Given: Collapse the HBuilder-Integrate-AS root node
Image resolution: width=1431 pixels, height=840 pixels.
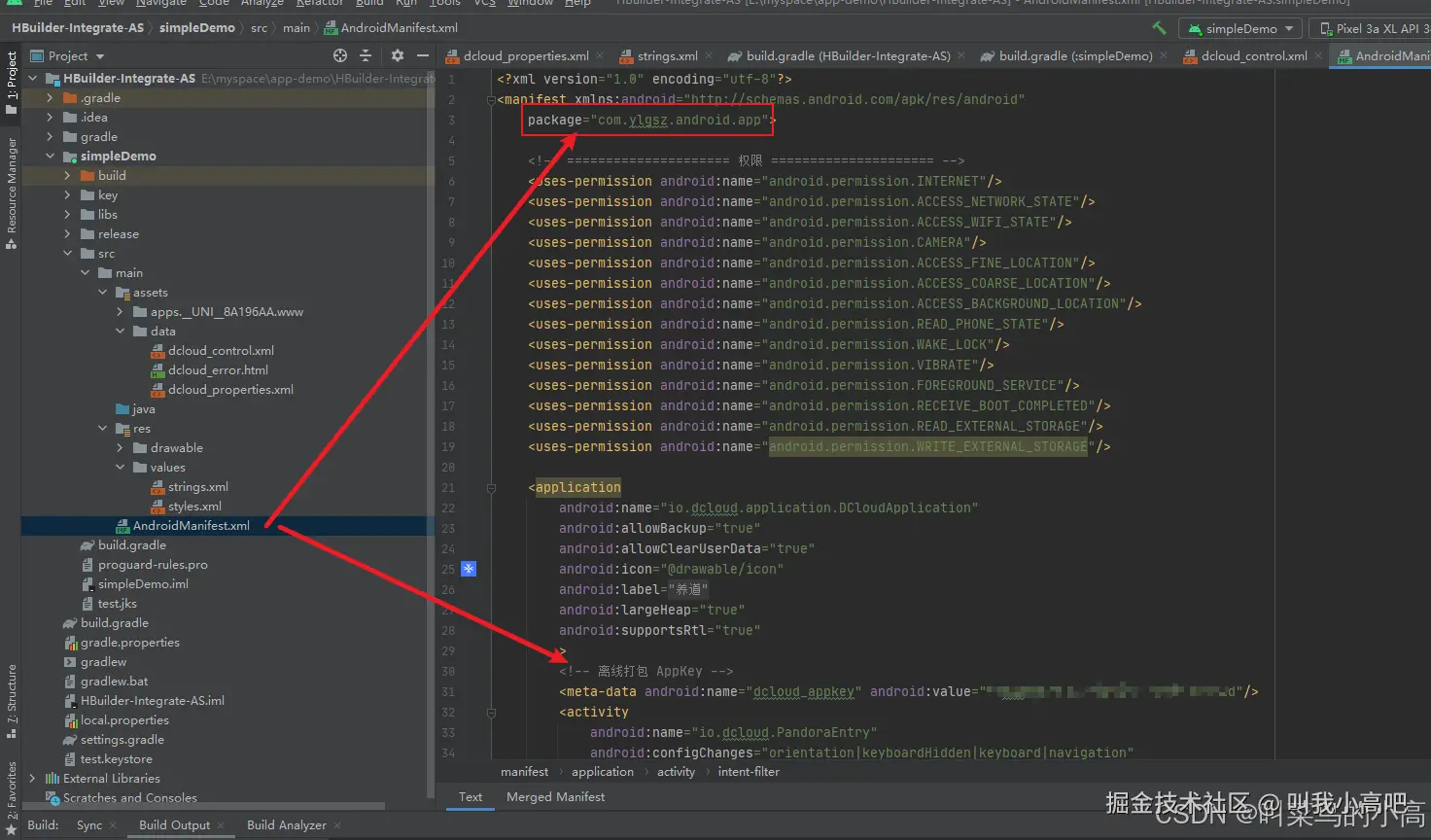Looking at the screenshot, I should pos(33,78).
